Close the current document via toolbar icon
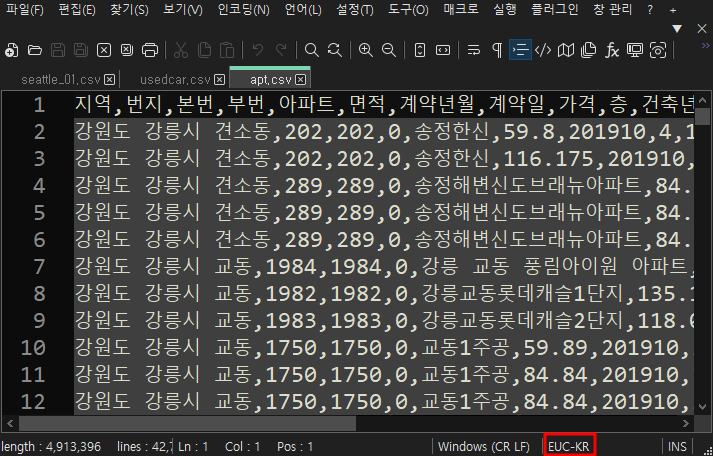Image resolution: width=713 pixels, height=456 pixels. (104, 50)
